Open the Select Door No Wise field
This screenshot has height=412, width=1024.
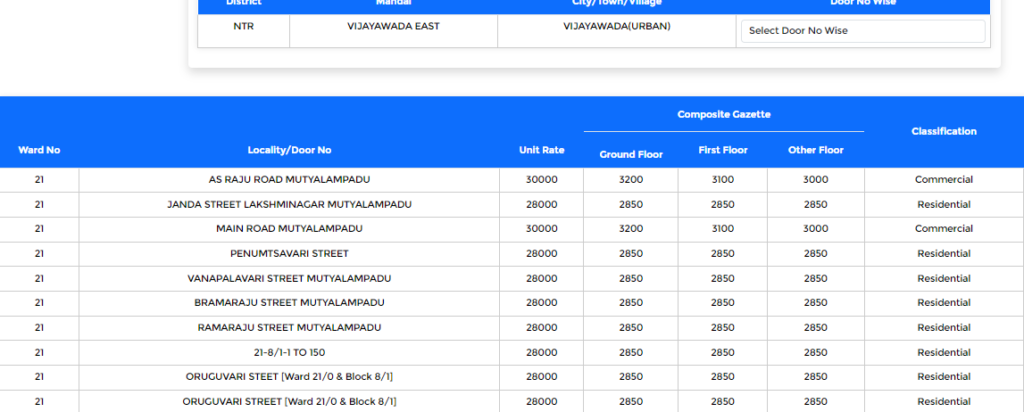(x=862, y=31)
